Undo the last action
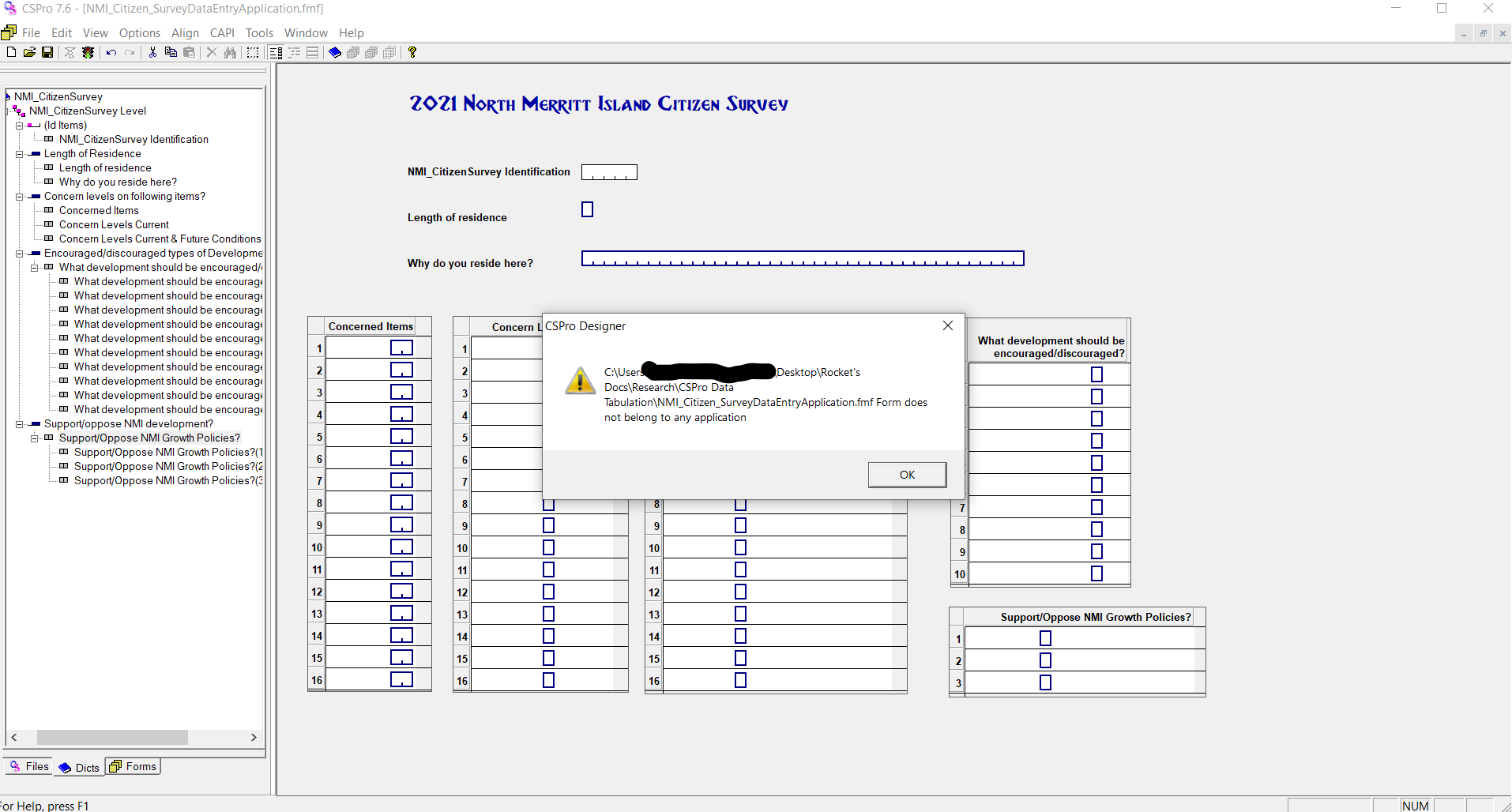The height and width of the screenshot is (812, 1512). (x=111, y=52)
